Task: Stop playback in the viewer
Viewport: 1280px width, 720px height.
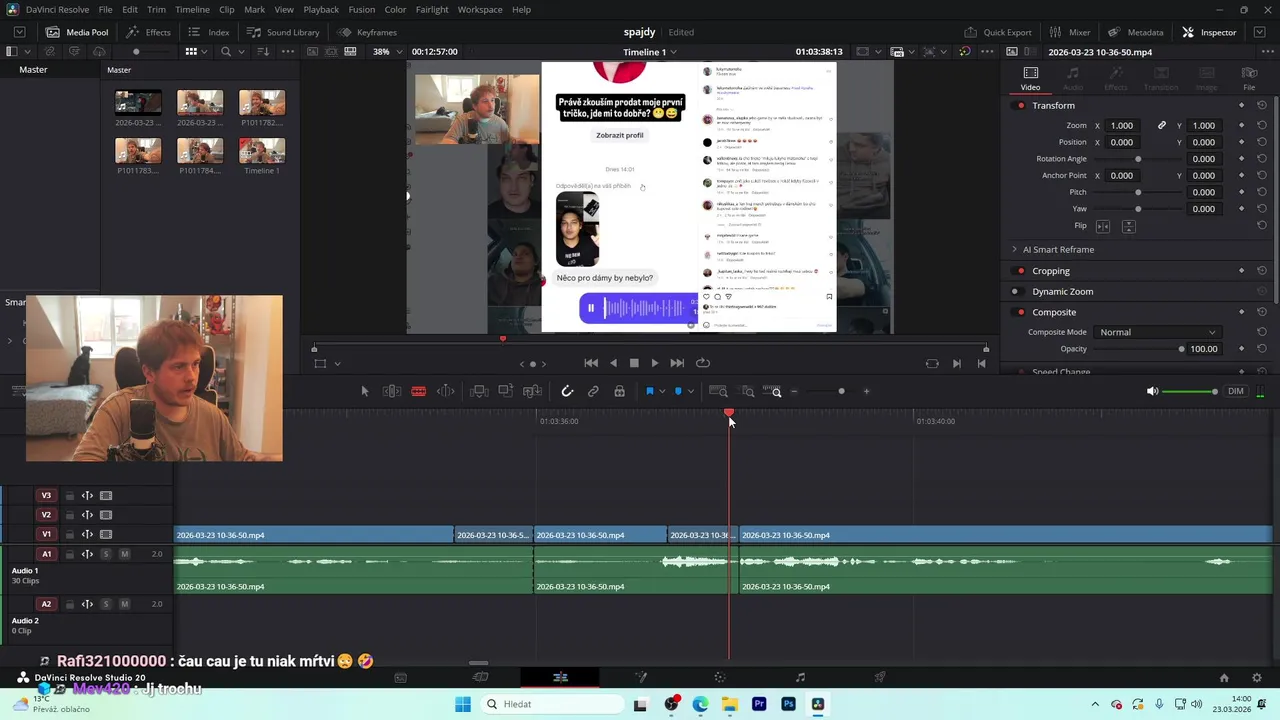Action: [633, 363]
